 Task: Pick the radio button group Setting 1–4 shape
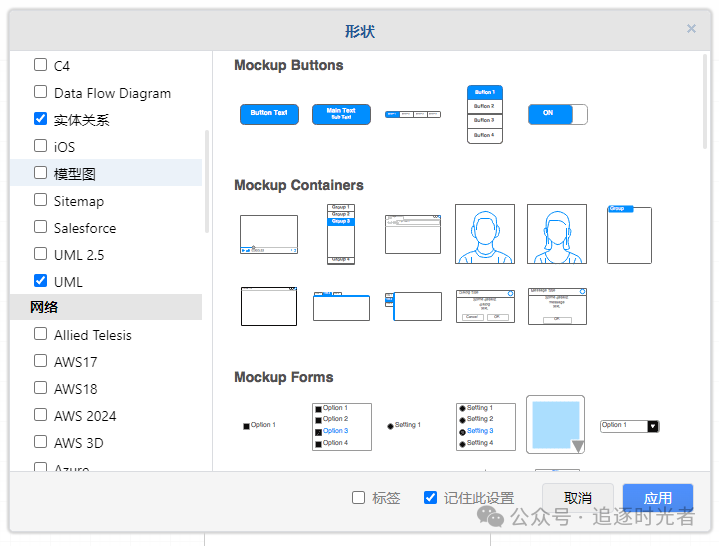point(485,426)
